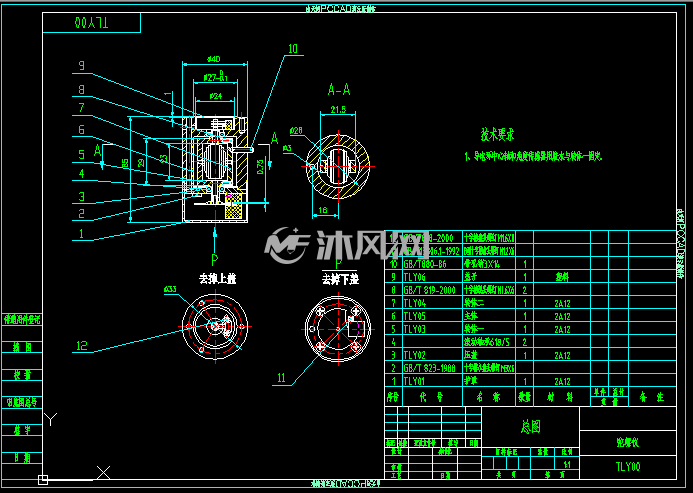Click the TLY01 row in parts list
This screenshot has width=693, height=493.
point(530,381)
